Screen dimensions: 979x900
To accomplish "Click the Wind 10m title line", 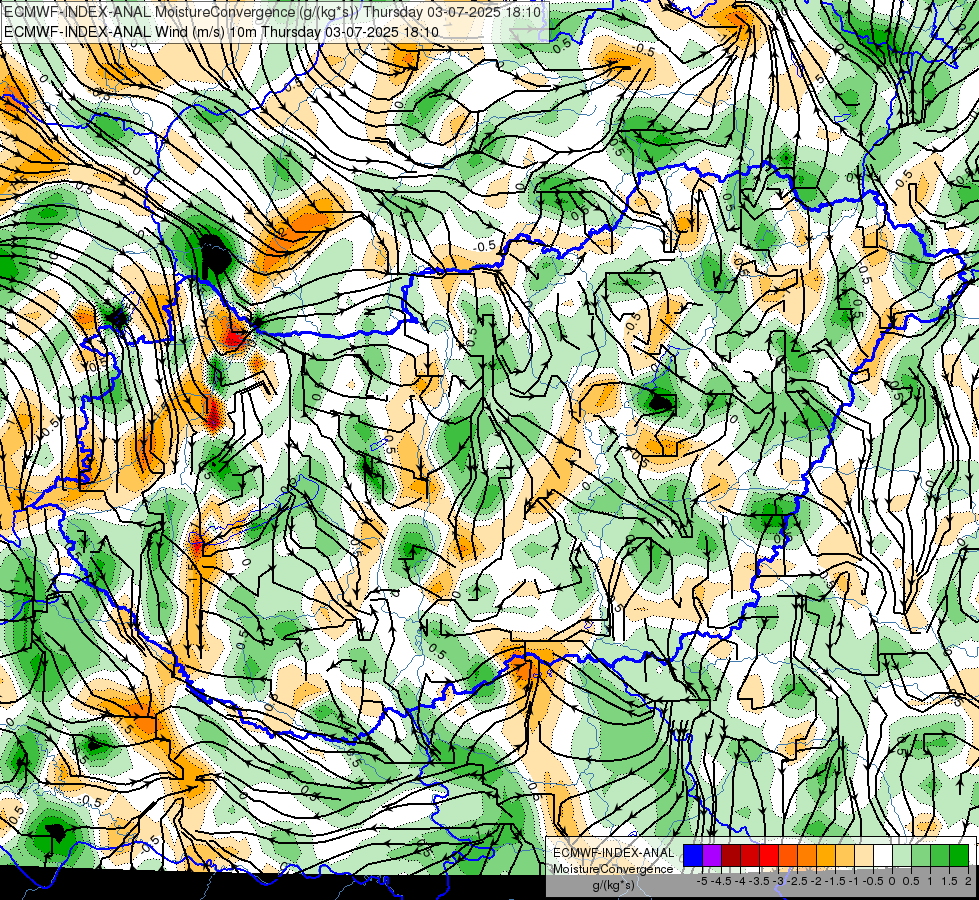I will pyautogui.click(x=221, y=32).
